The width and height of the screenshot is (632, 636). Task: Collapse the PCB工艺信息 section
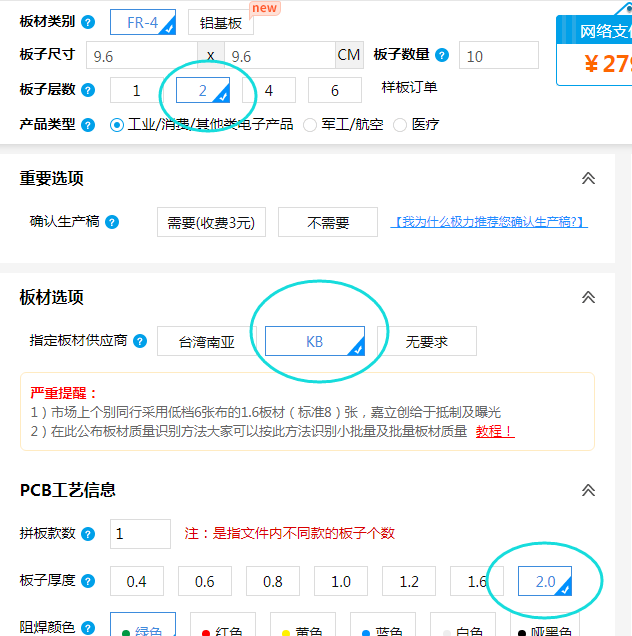(589, 490)
